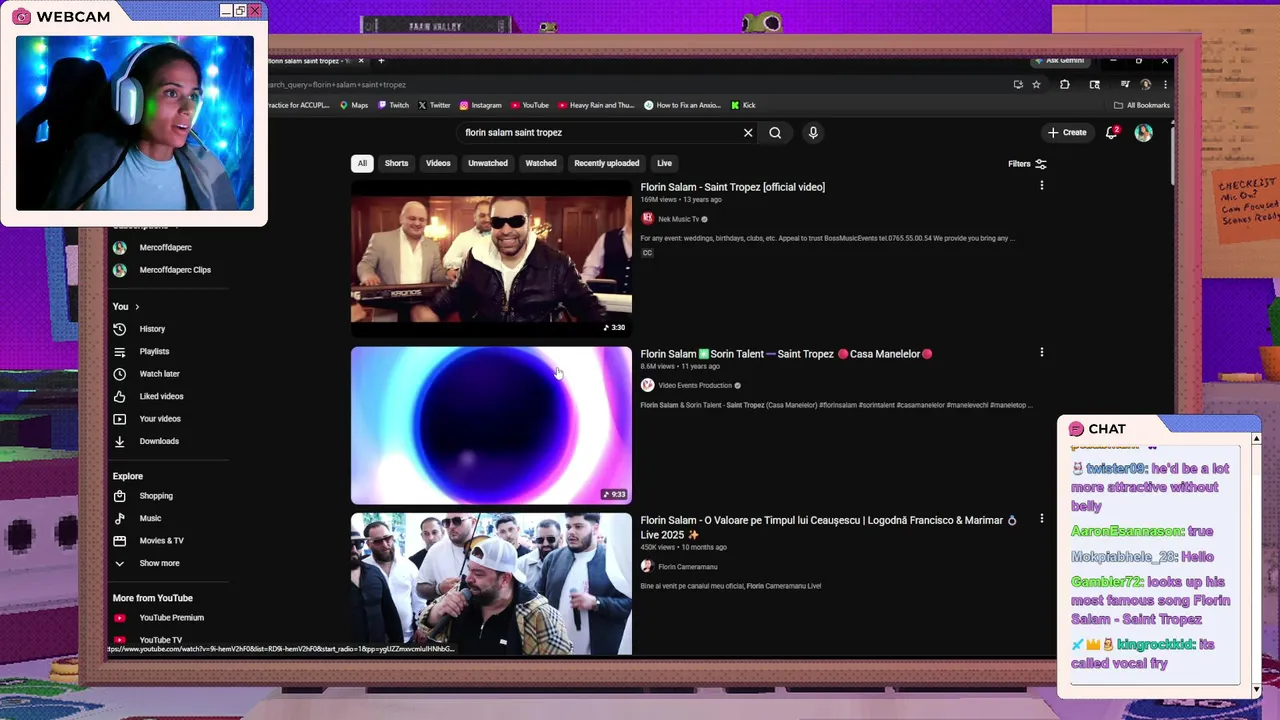Expand the You section chevron
The width and height of the screenshot is (1280, 720).
pos(137,307)
